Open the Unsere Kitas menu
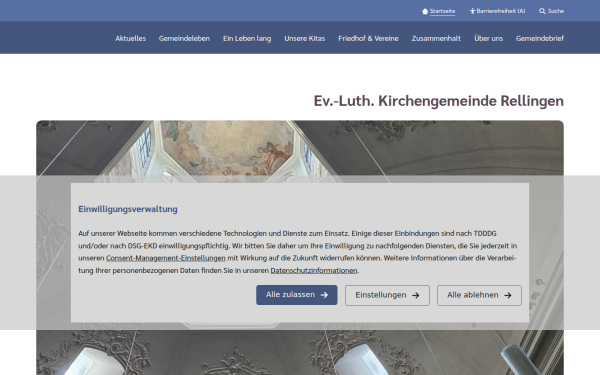The image size is (600, 375). [x=305, y=38]
